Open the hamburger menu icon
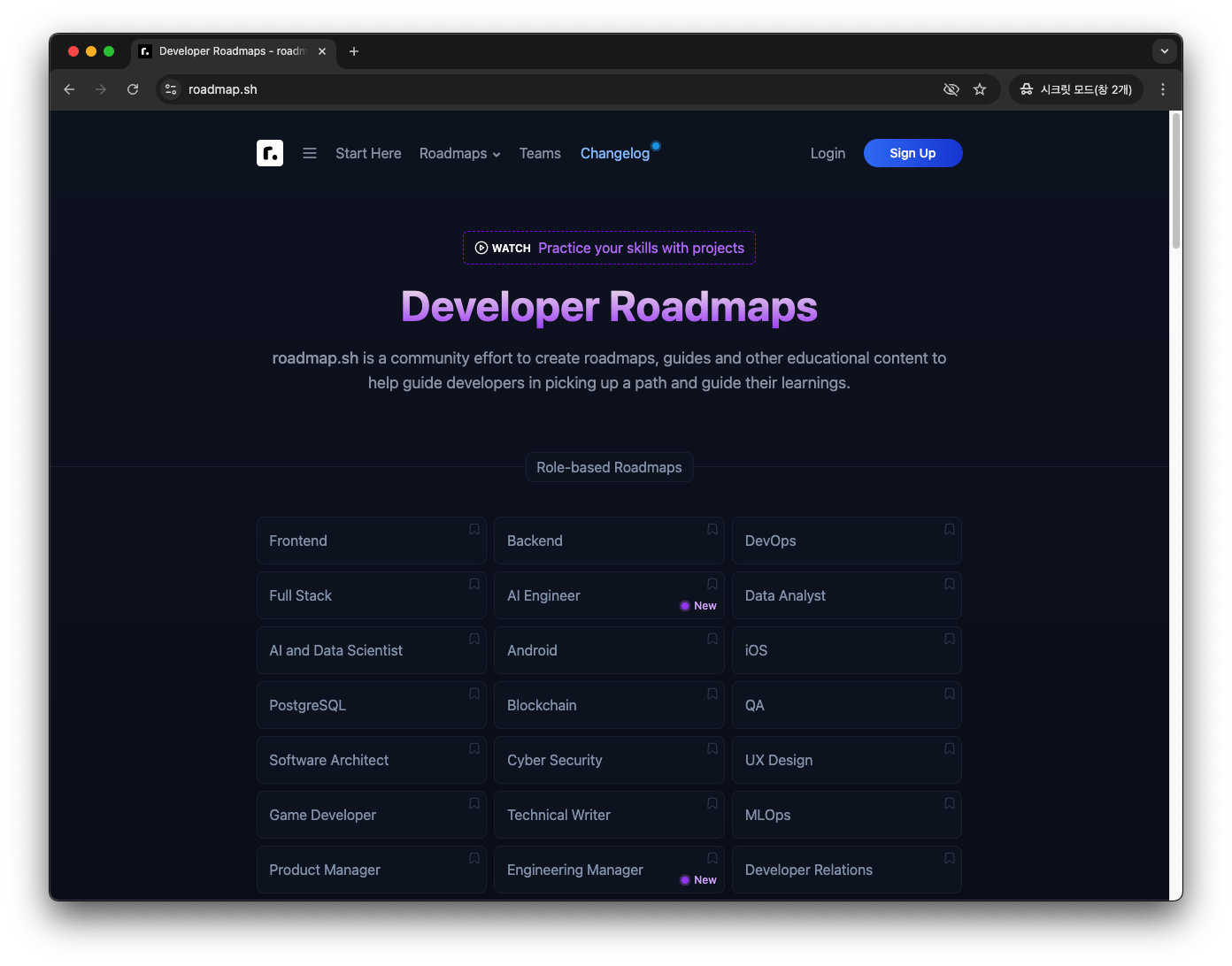The image size is (1232, 966). (x=310, y=153)
